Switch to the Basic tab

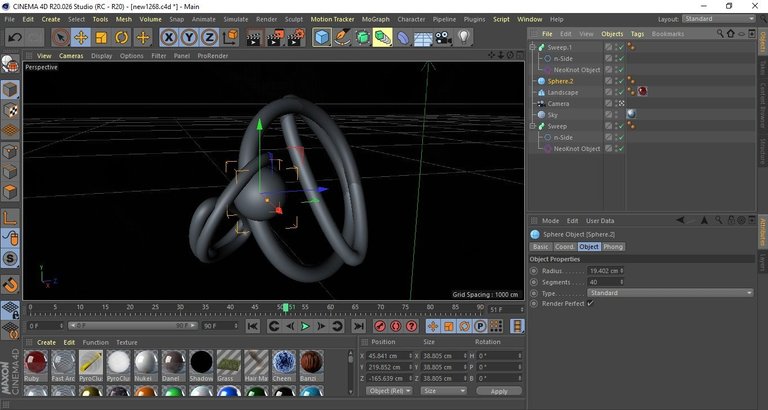541,247
